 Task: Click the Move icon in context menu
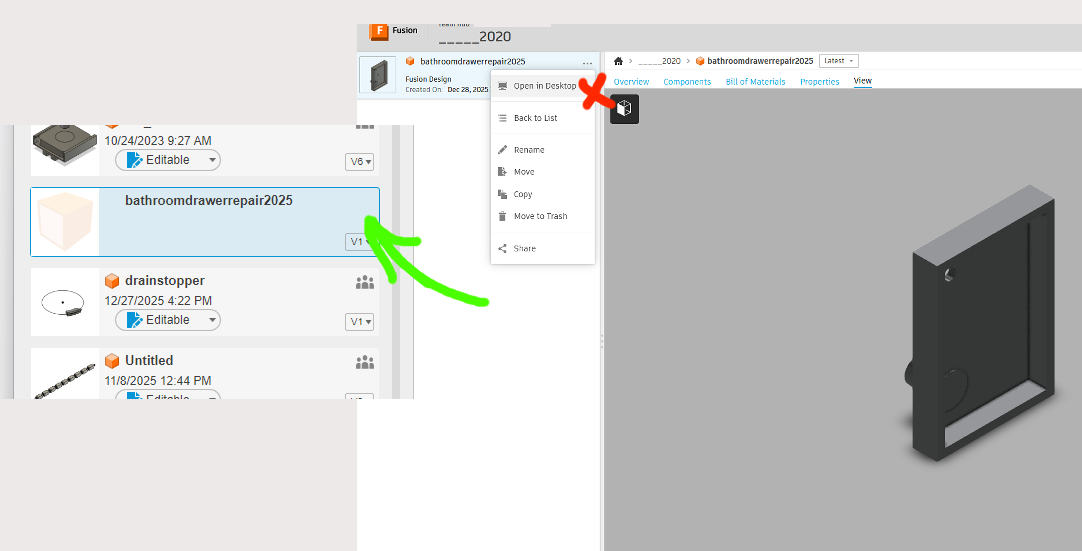click(x=502, y=172)
